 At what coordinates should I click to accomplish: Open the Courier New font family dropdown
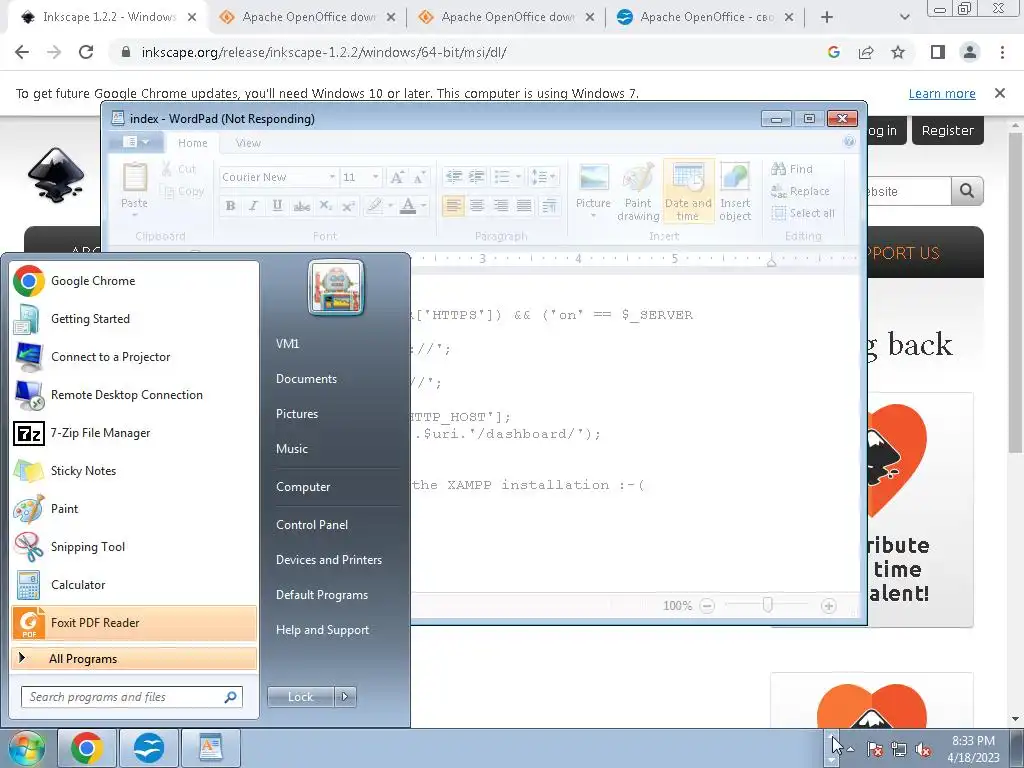point(332,177)
